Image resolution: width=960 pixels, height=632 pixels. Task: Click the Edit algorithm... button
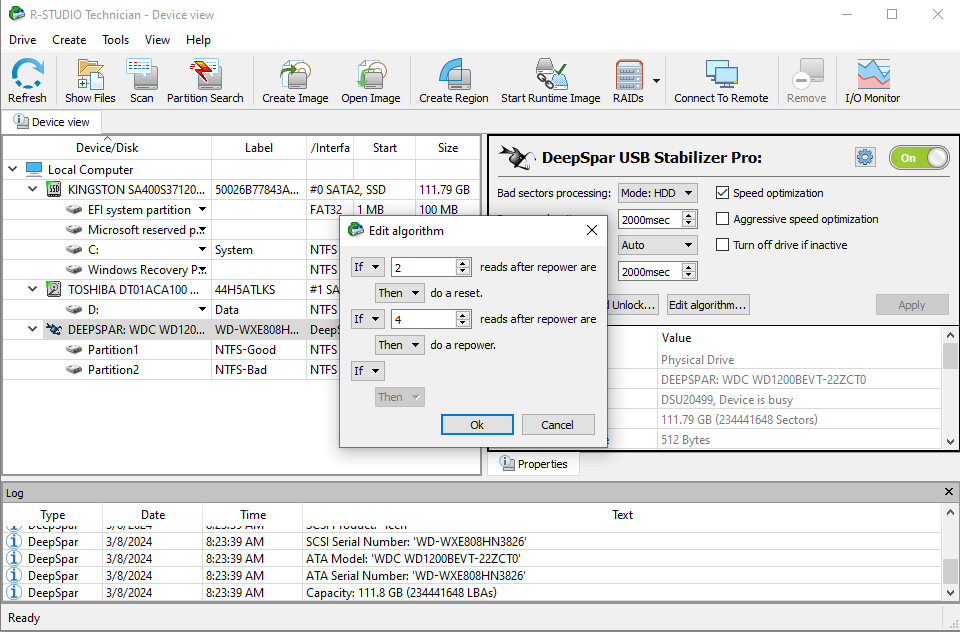pos(707,305)
